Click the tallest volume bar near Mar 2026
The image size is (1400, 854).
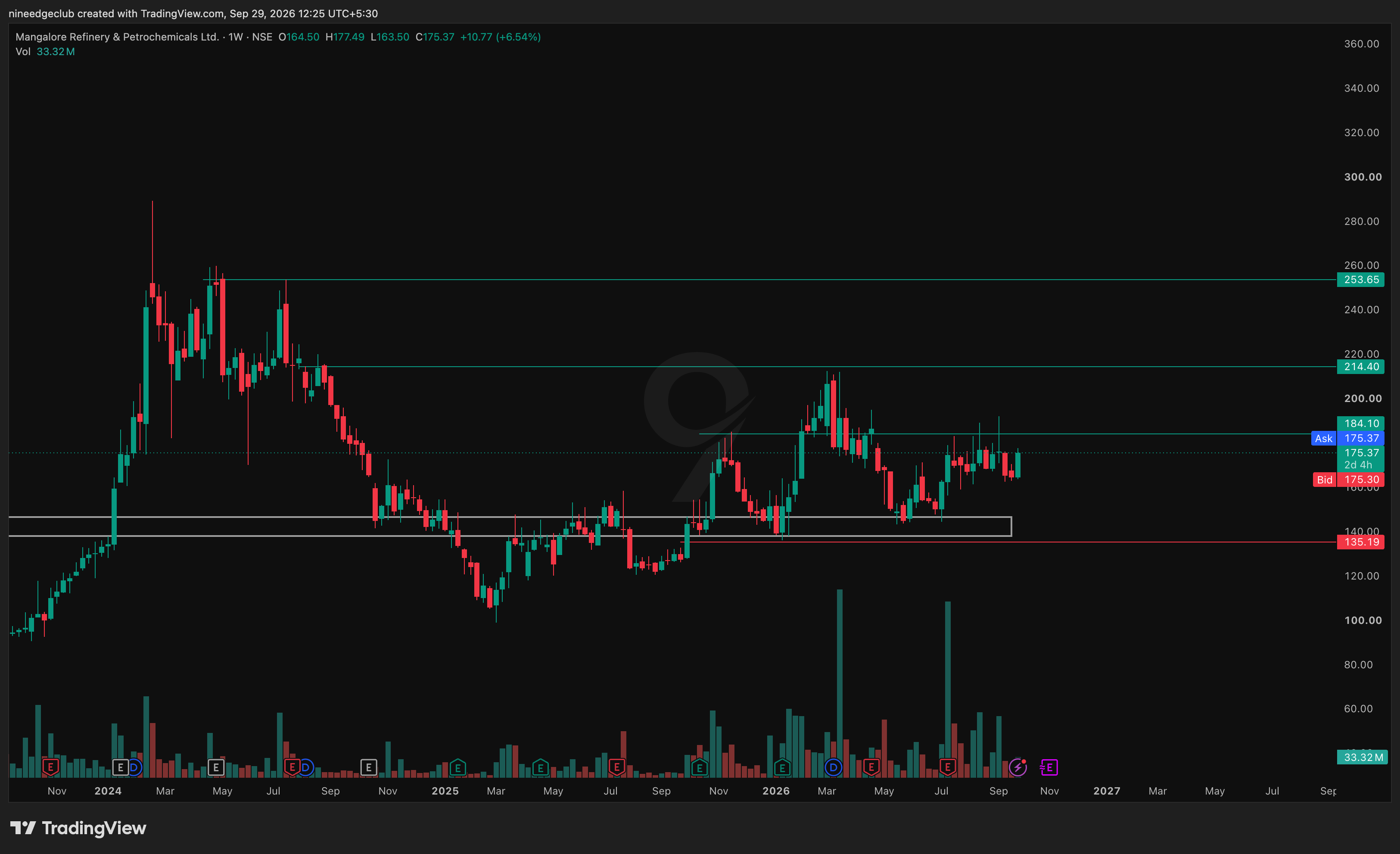(840, 683)
